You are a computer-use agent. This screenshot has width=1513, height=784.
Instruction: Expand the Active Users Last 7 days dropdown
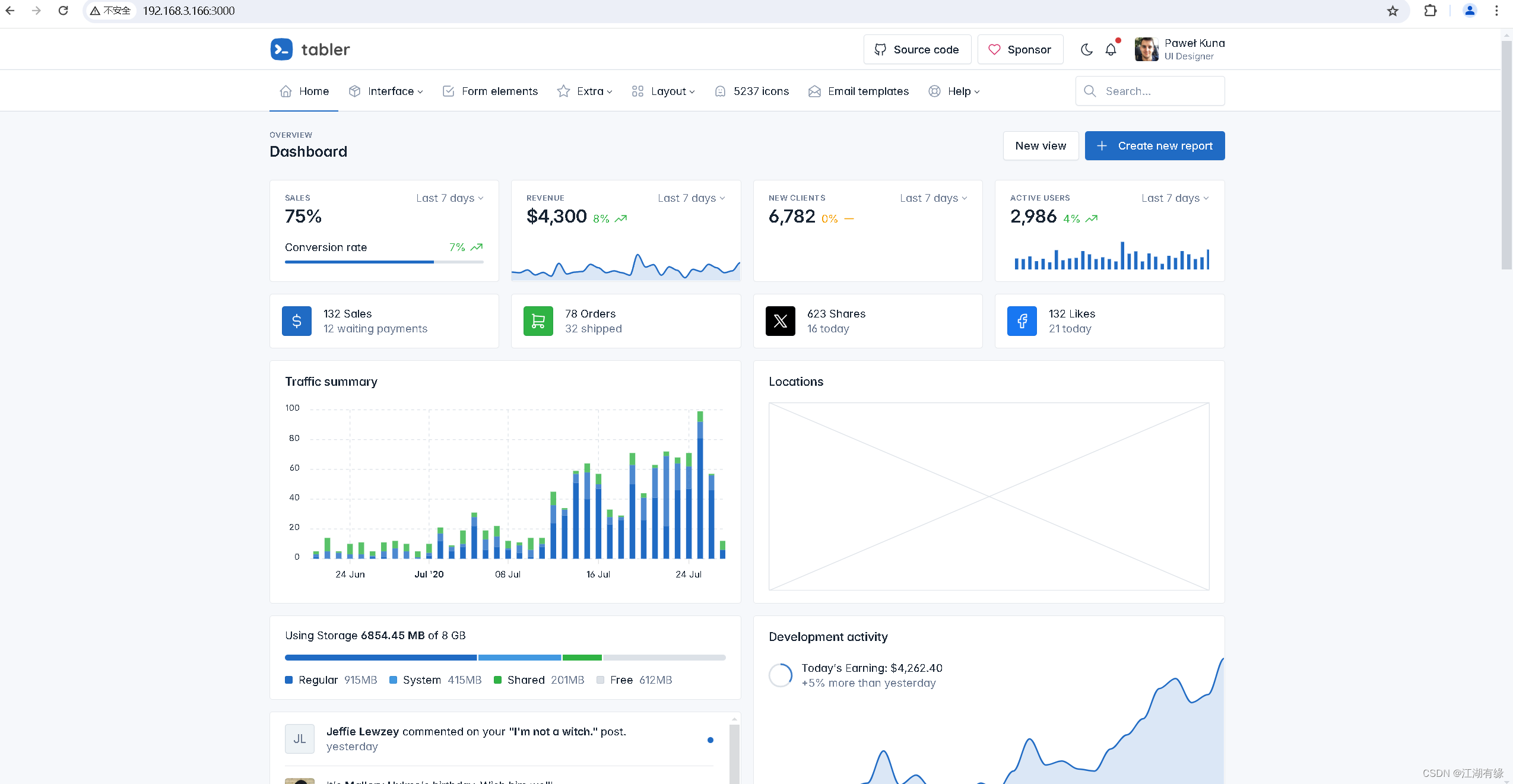click(x=1175, y=198)
